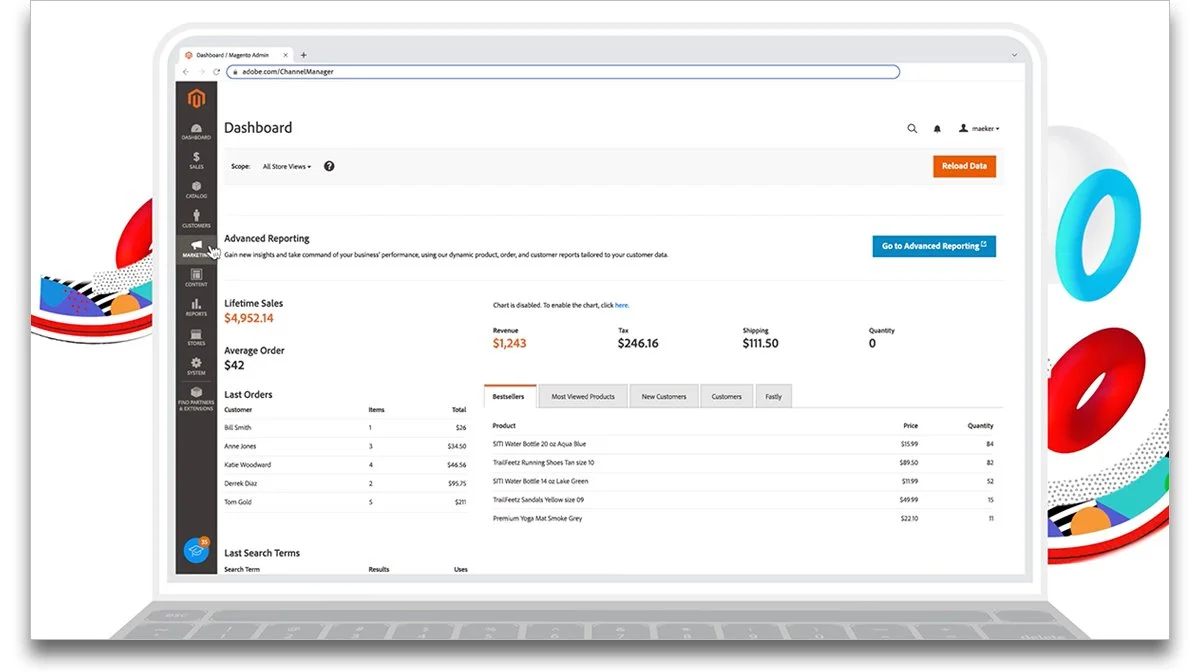Screen dimensions: 1200x672
Task: Click the Bill Smith order row
Action: point(345,427)
